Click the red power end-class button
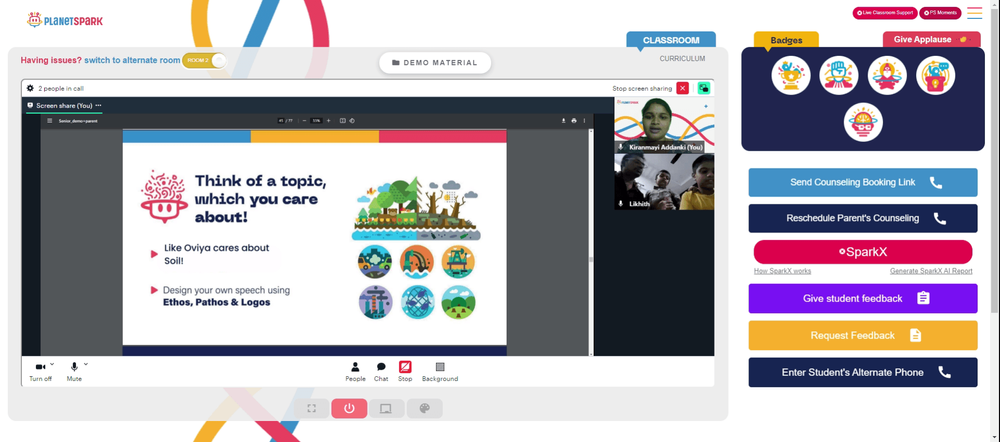1000x442 pixels. [349, 408]
